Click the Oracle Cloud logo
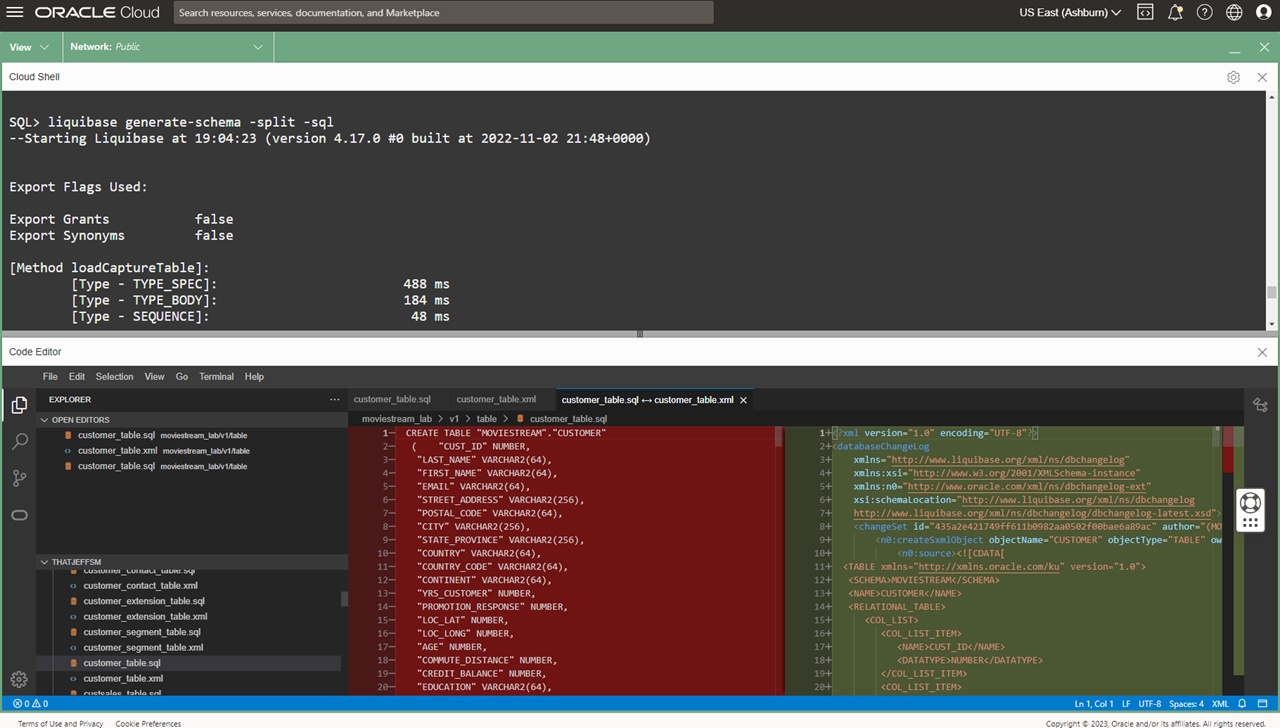The width and height of the screenshot is (1280, 728). point(97,13)
